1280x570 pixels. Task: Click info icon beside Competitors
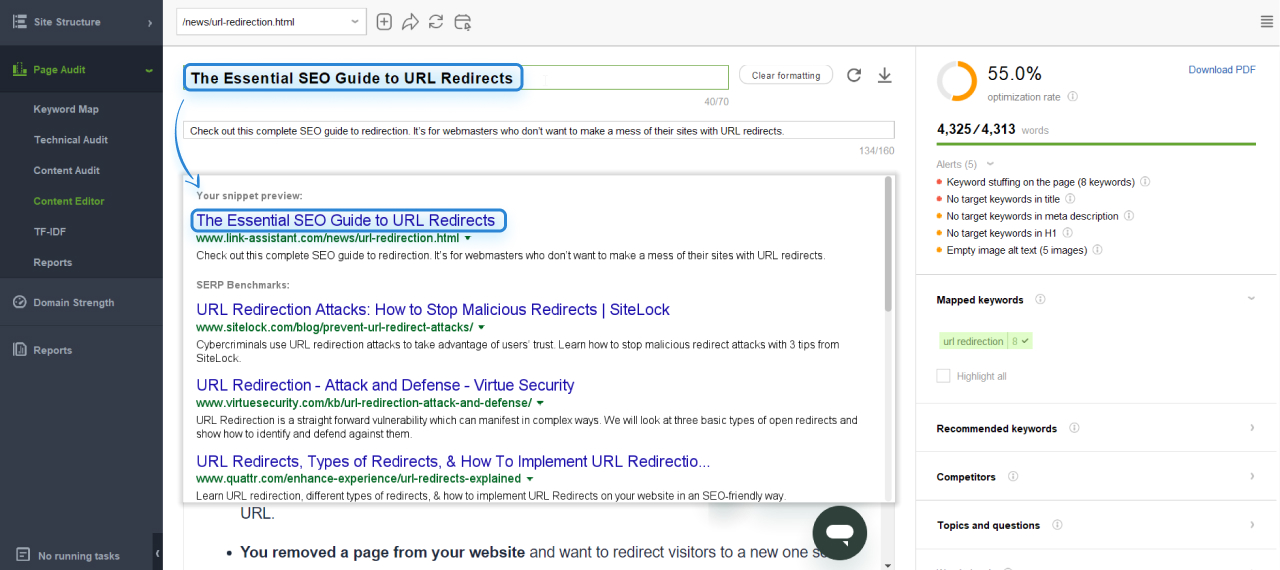(1013, 476)
